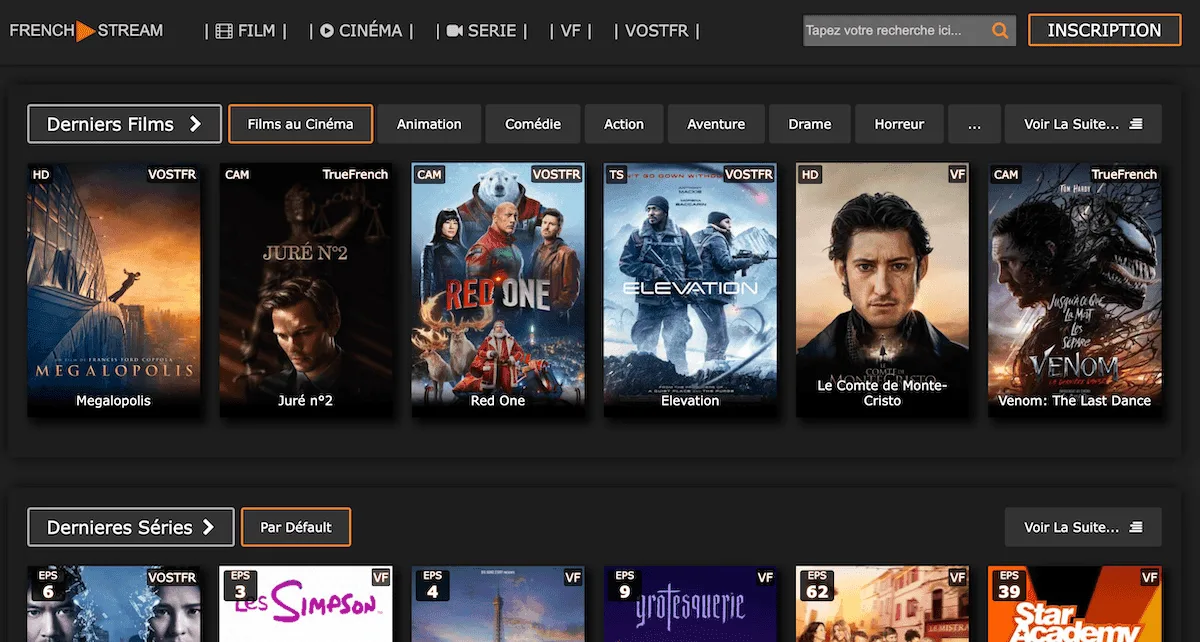Filter films by Animation
1200x642 pixels.
[x=429, y=125]
